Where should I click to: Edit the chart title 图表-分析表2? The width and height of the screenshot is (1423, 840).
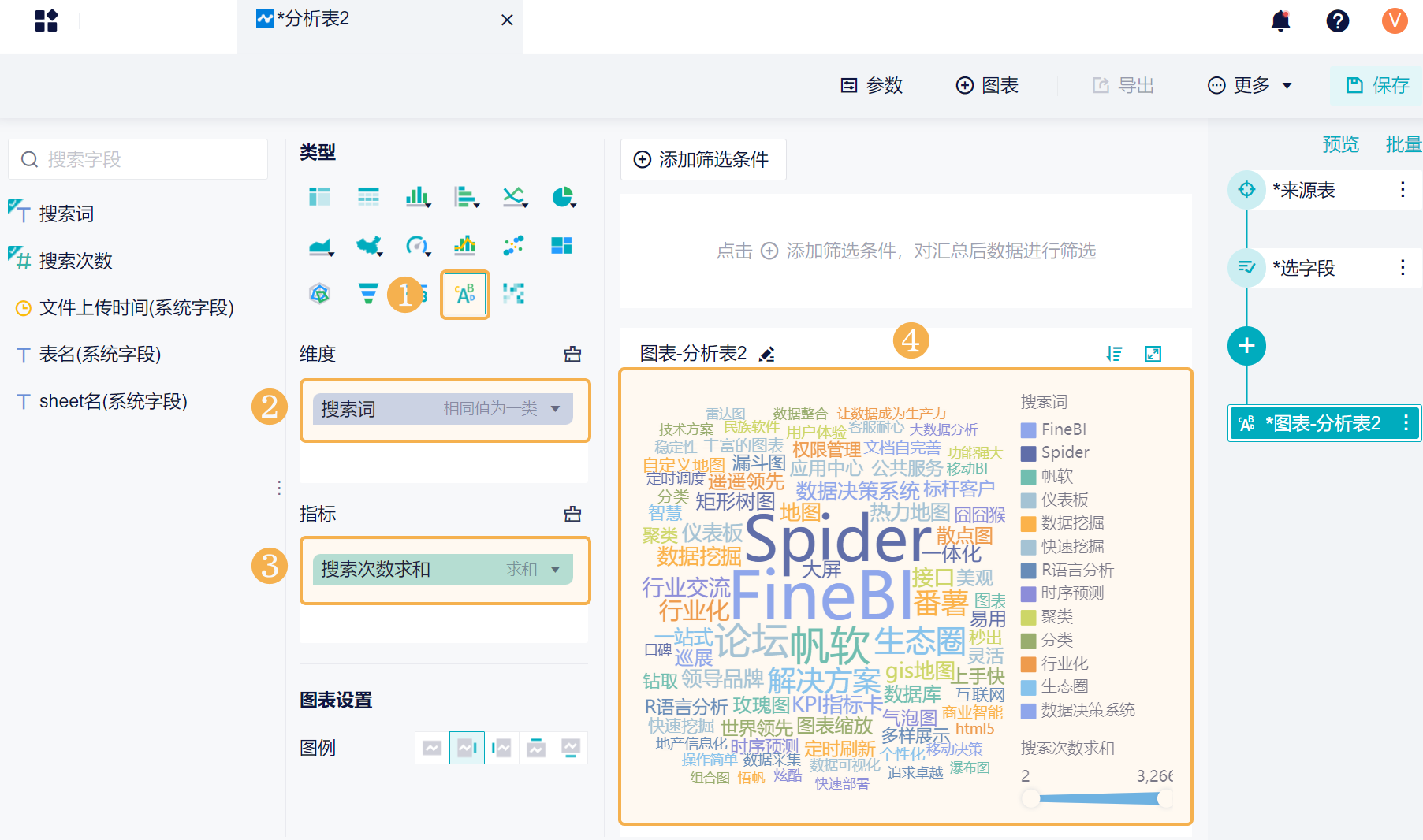point(766,355)
